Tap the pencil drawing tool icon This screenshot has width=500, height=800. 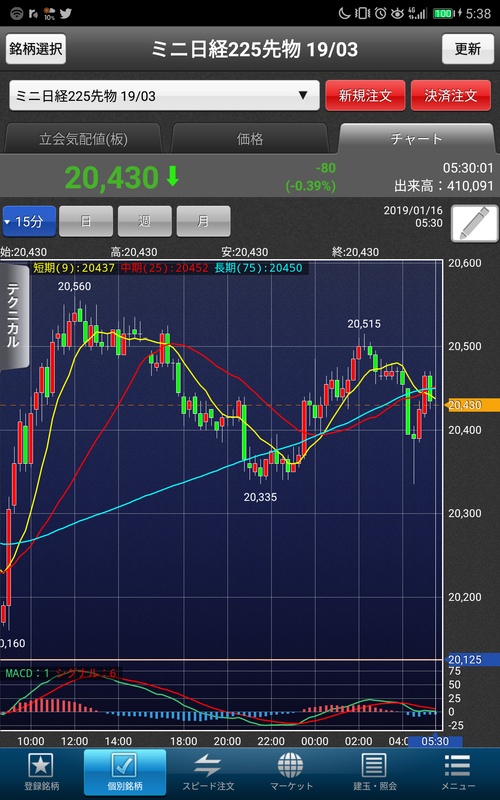(474, 224)
